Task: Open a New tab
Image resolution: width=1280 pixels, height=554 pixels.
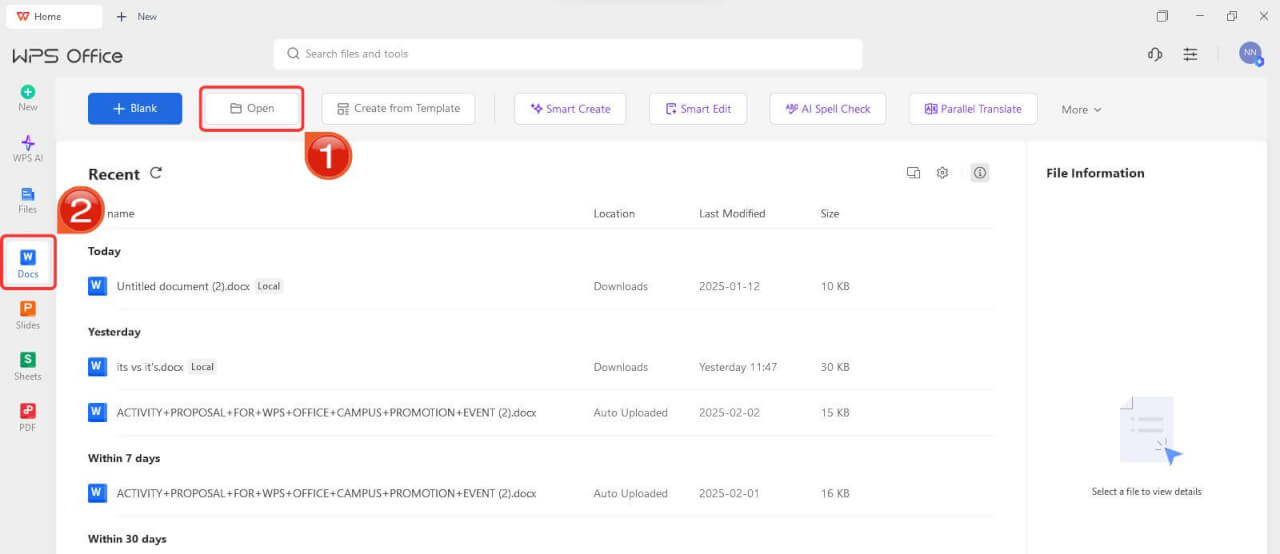Action: pyautogui.click(x=137, y=16)
